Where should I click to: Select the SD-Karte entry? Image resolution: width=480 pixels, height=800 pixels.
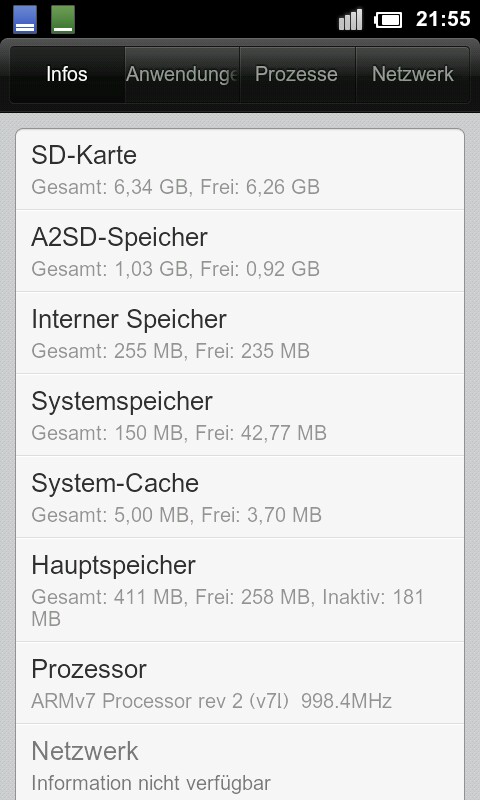[240, 169]
